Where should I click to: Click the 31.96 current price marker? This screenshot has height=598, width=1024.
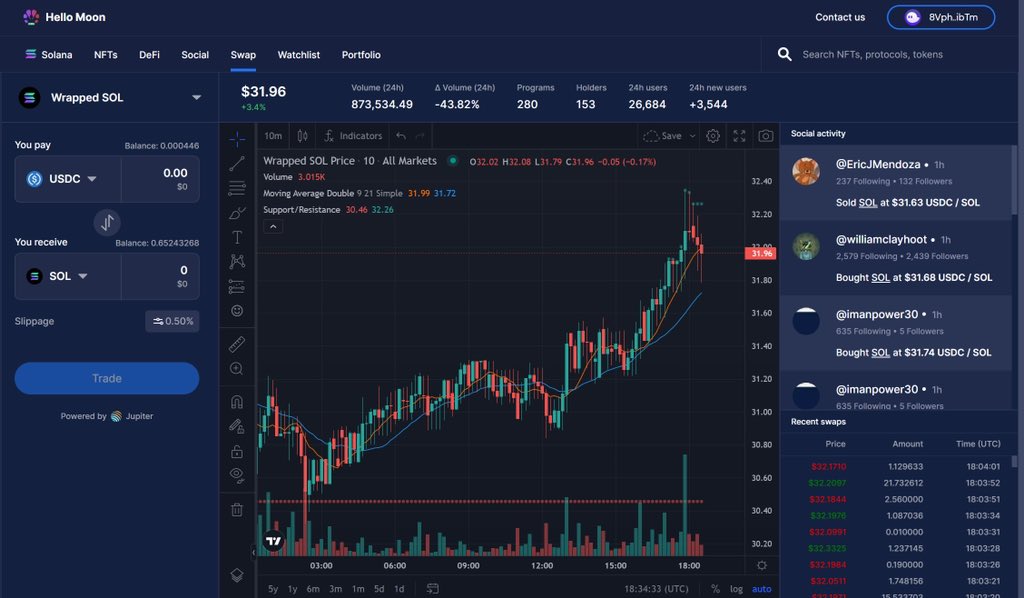coord(761,253)
